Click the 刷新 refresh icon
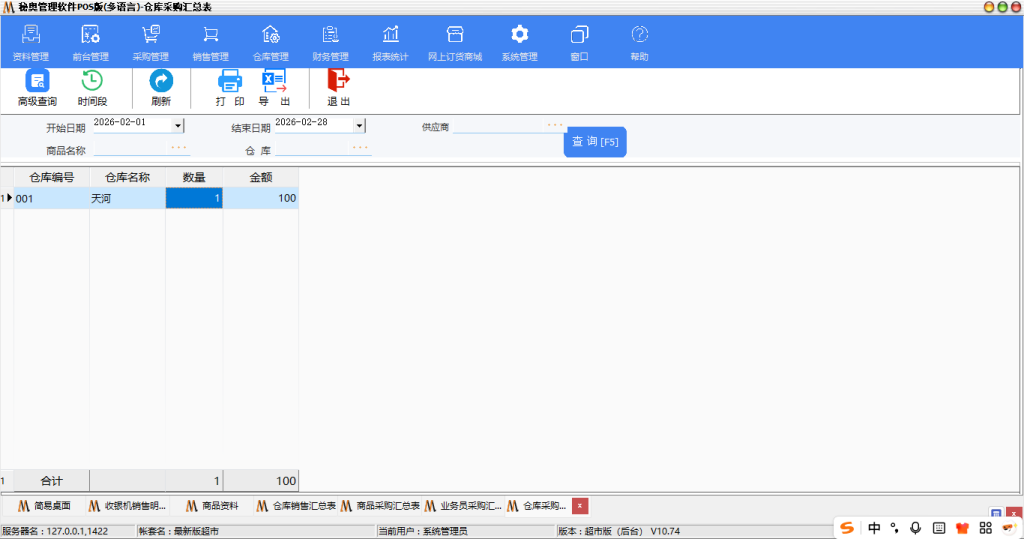 pyautogui.click(x=161, y=82)
